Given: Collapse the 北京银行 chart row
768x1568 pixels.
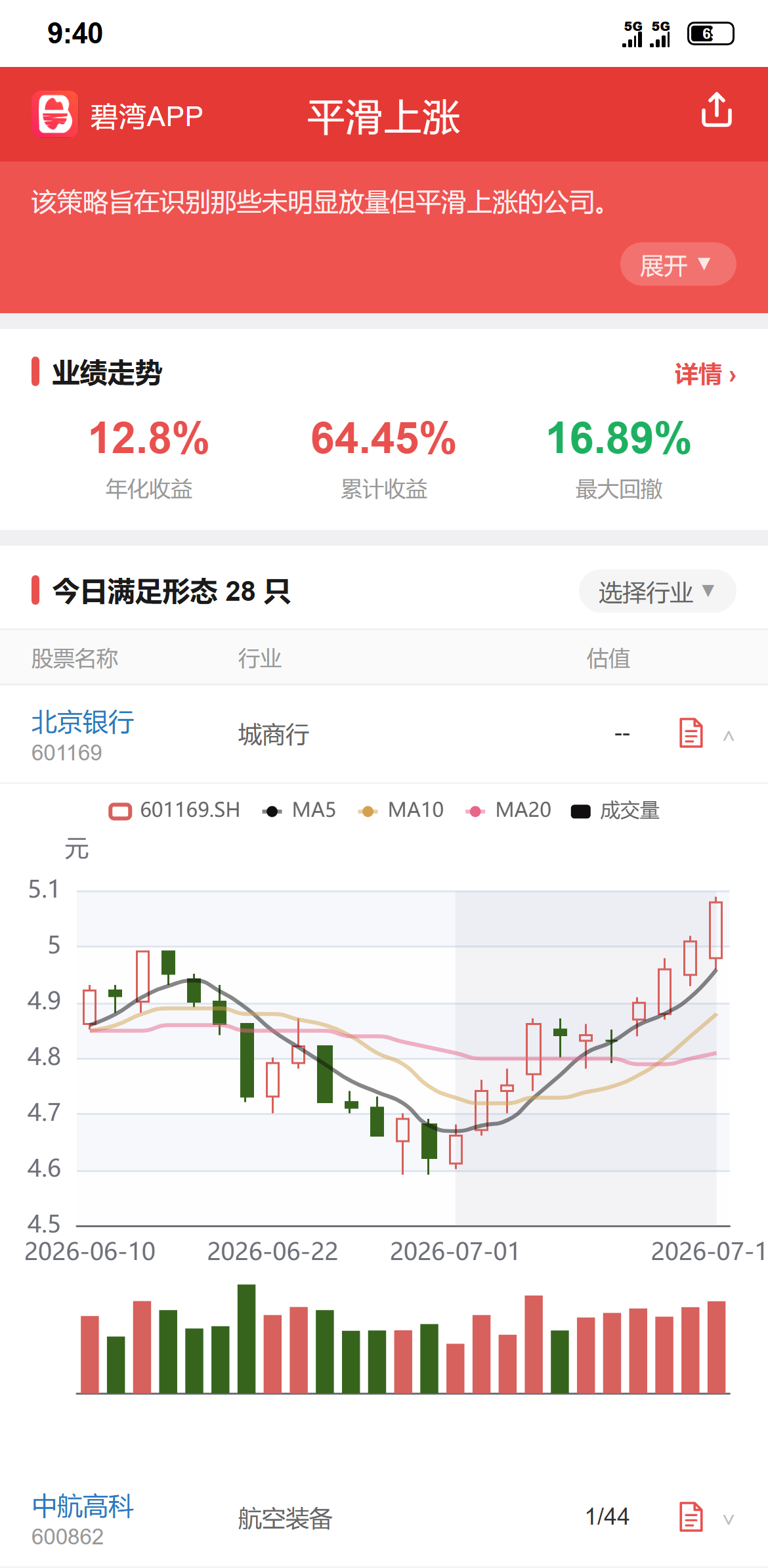Looking at the screenshot, I should [x=728, y=735].
